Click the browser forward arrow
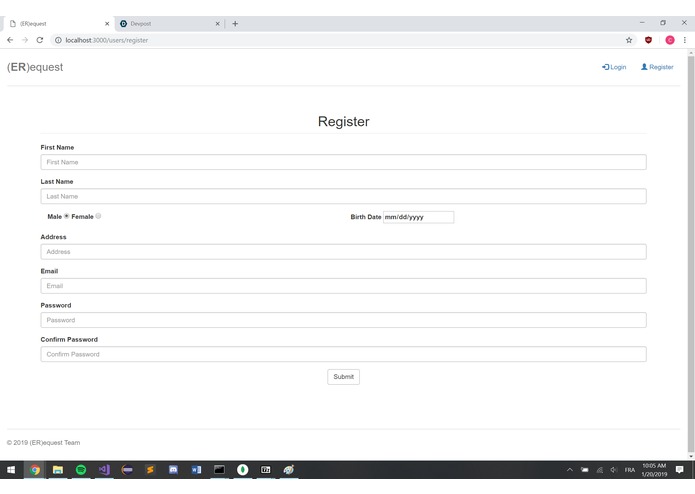 [x=25, y=40]
